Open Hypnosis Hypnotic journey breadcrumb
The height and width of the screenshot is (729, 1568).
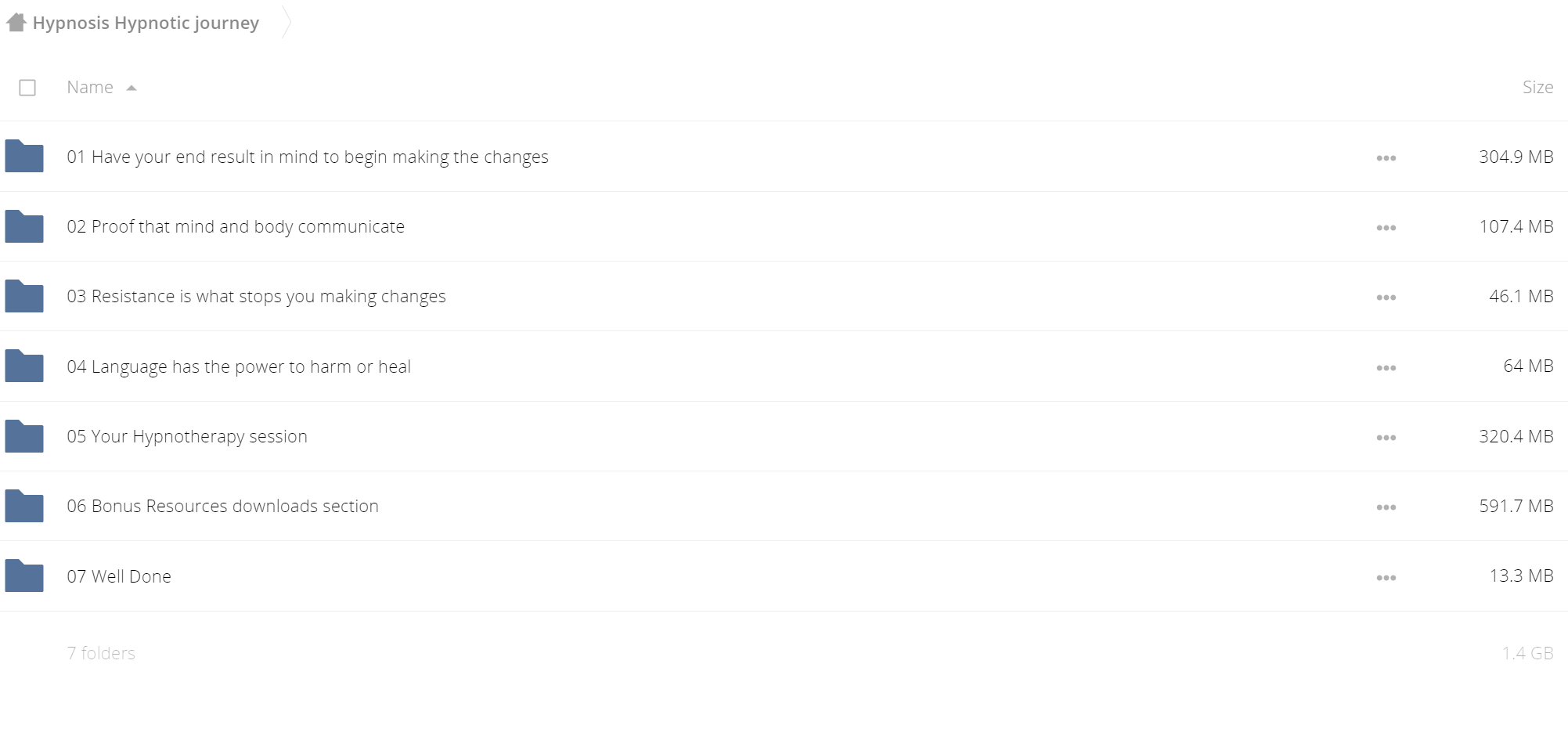(x=146, y=23)
